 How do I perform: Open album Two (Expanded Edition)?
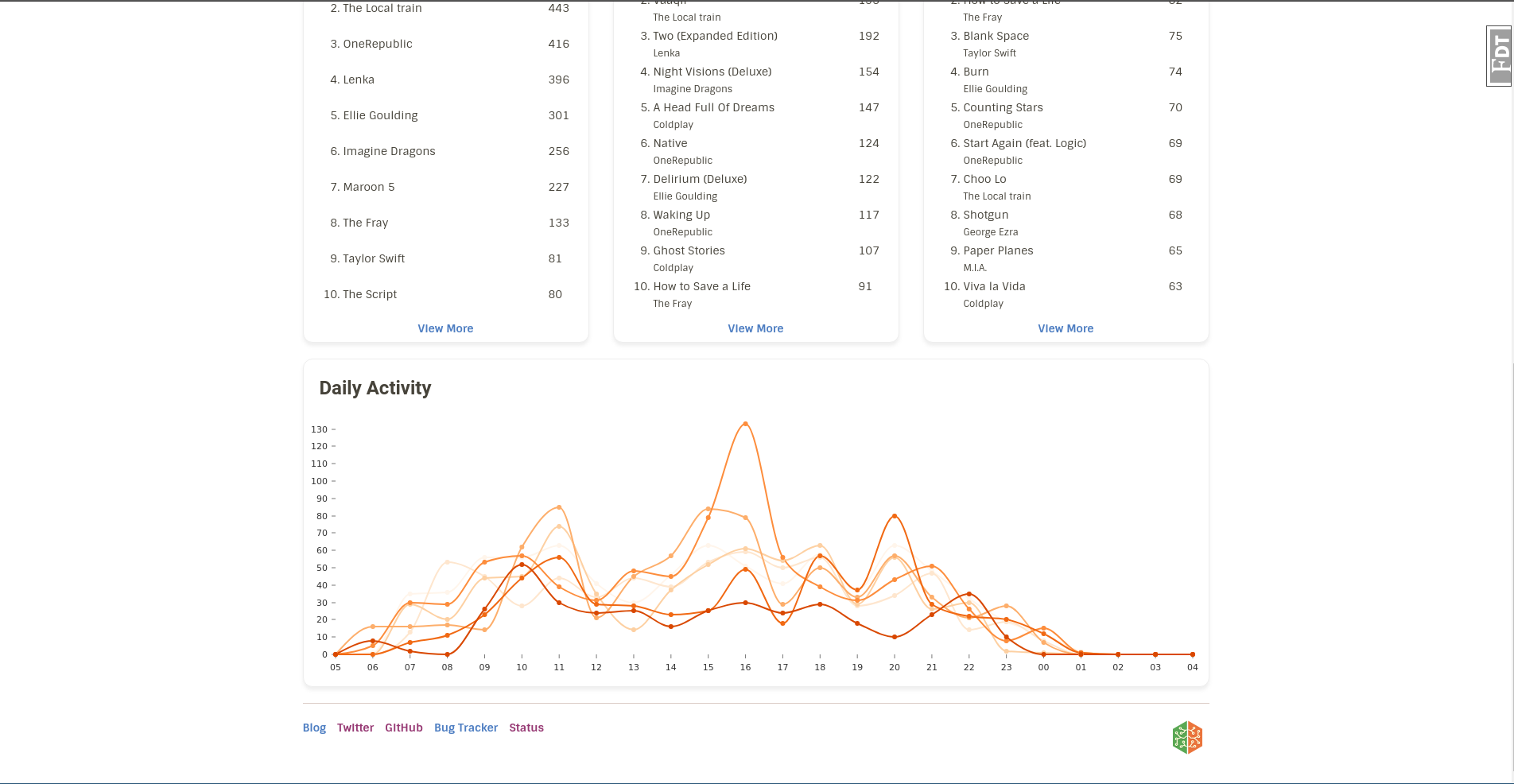(x=716, y=36)
